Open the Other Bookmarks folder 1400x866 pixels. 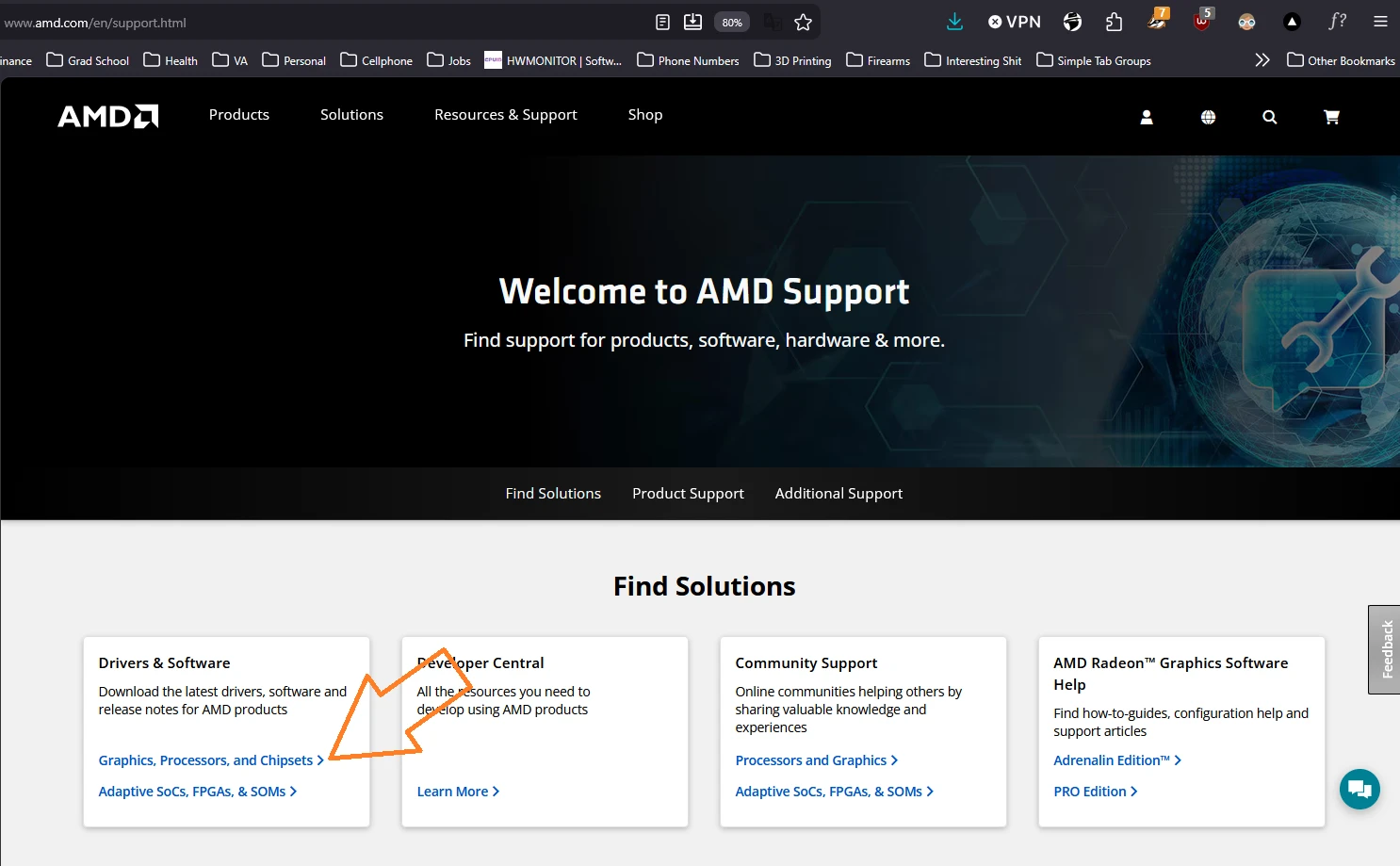[x=1341, y=60]
